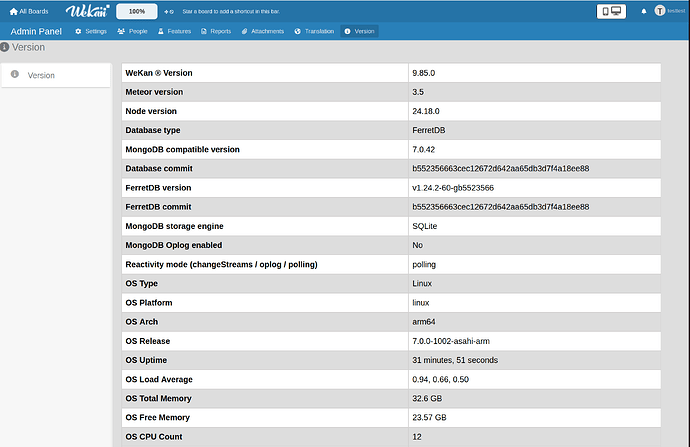The height and width of the screenshot is (447, 690).
Task: Click 'Star a board' shortcut hint text
Action: (231, 11)
